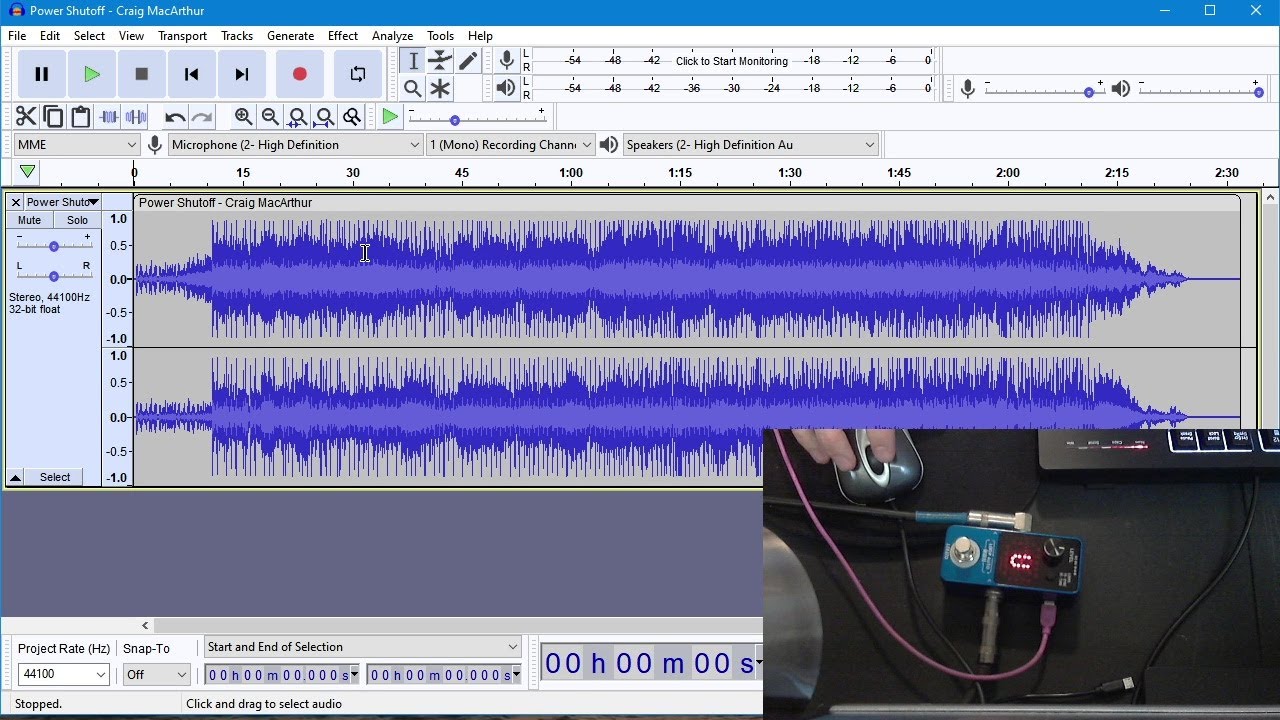Open the Transport menu
Image resolution: width=1280 pixels, height=720 pixels.
(x=182, y=36)
